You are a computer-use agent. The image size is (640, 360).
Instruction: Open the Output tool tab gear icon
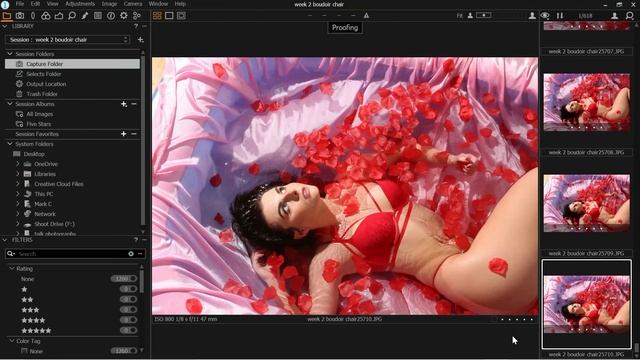[x=124, y=16]
